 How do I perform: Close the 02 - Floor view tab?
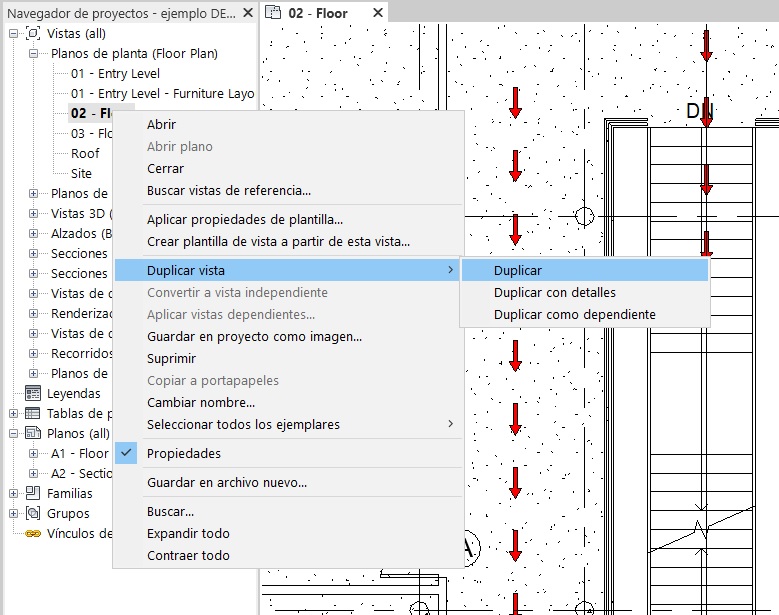[x=377, y=13]
